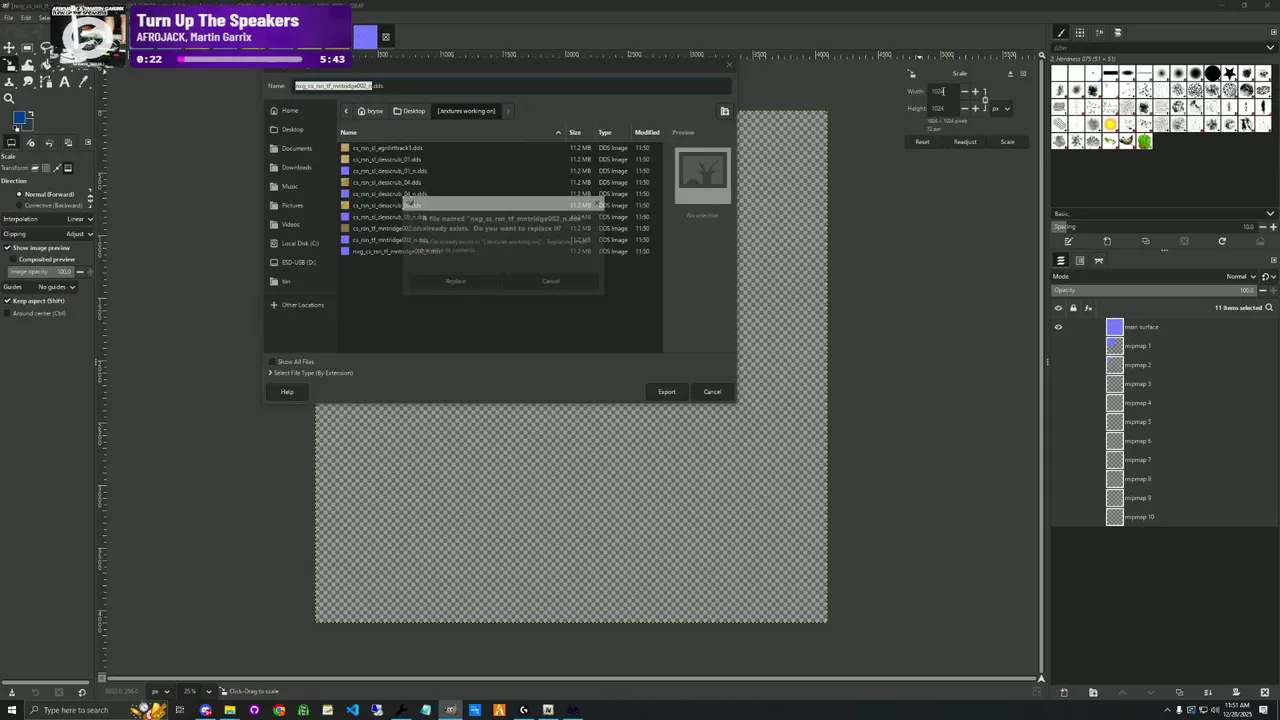
Task: Sort file list by Modified column
Action: pyautogui.click(x=647, y=132)
